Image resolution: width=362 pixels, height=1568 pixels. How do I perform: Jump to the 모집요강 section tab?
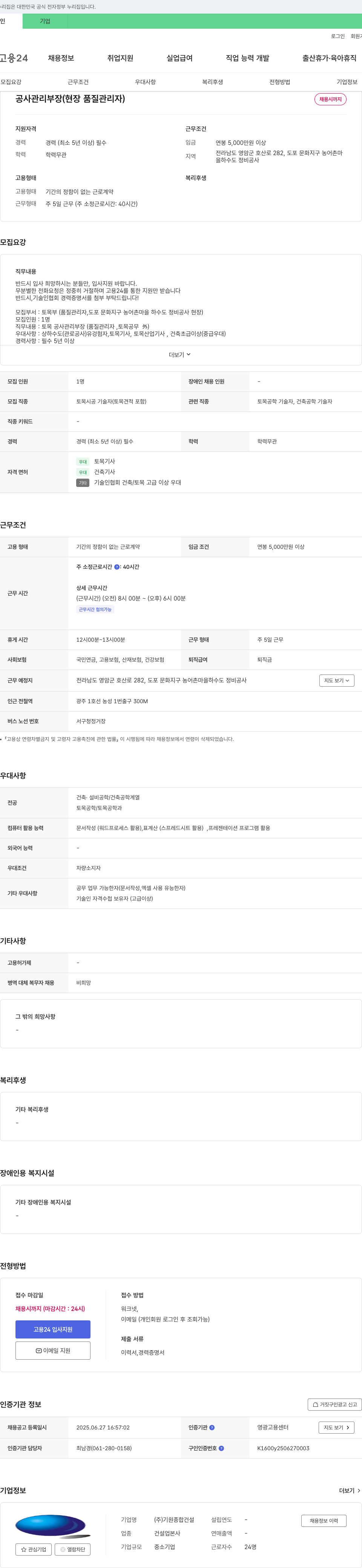pos(11,82)
